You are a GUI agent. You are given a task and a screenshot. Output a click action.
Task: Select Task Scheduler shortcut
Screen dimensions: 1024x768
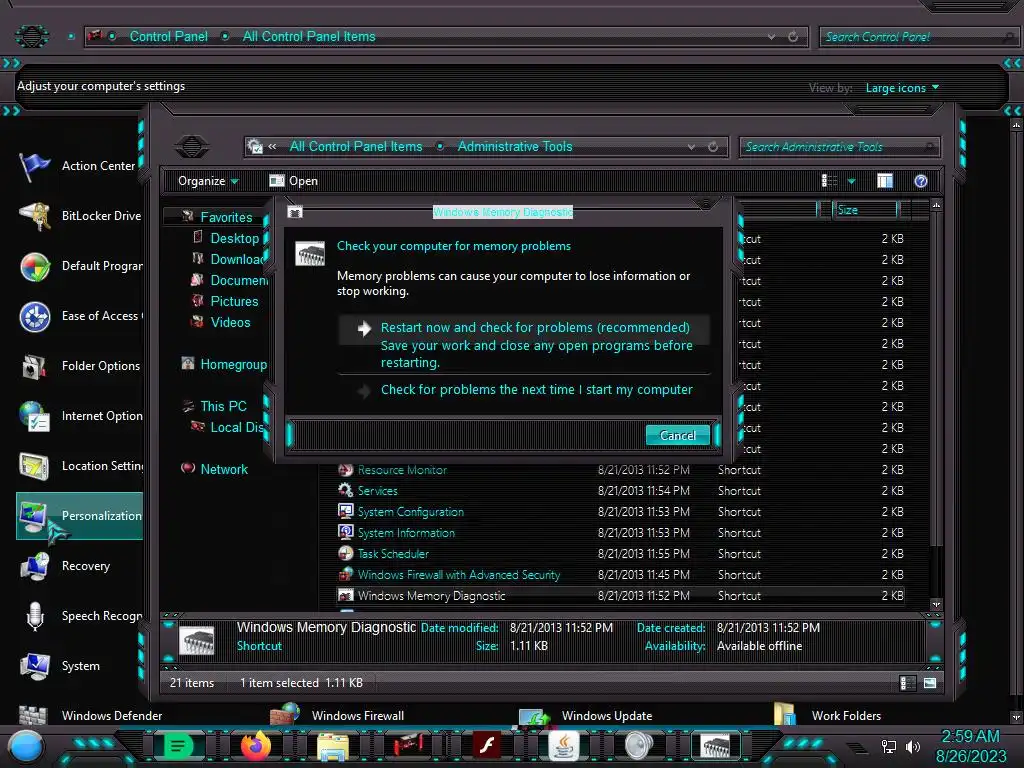pos(392,554)
